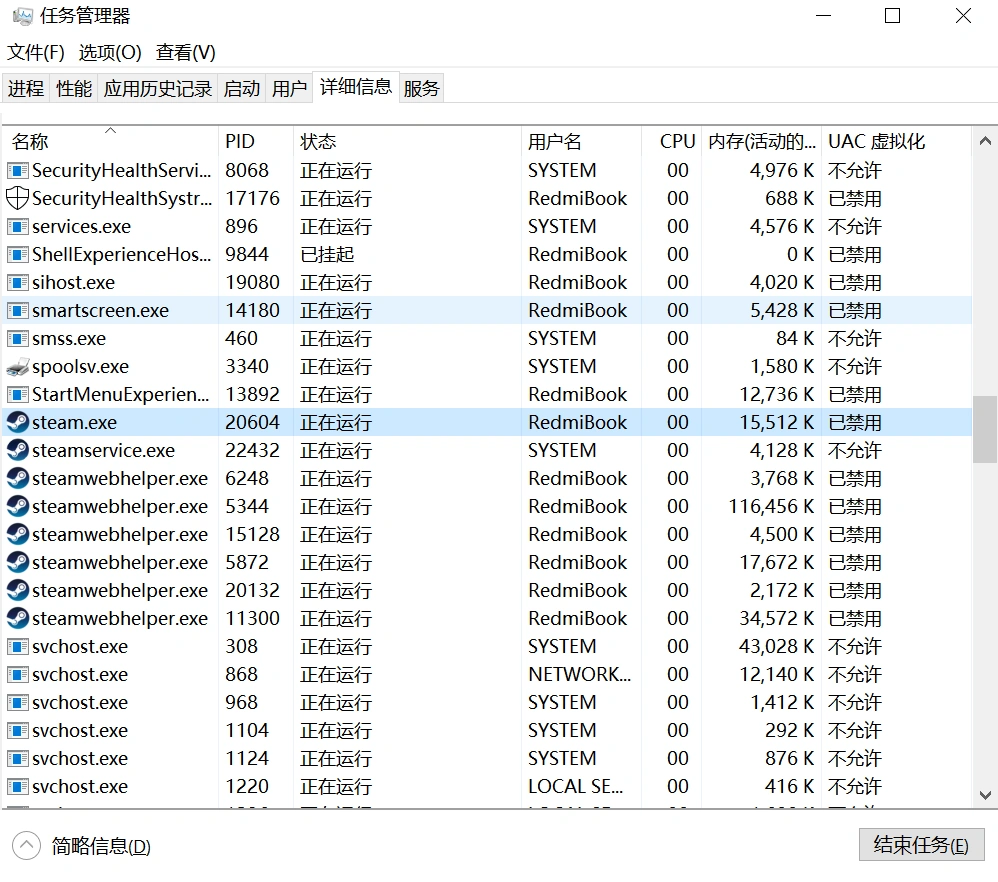Click the services.exe process icon
This screenshot has width=998, height=882.
click(17, 226)
